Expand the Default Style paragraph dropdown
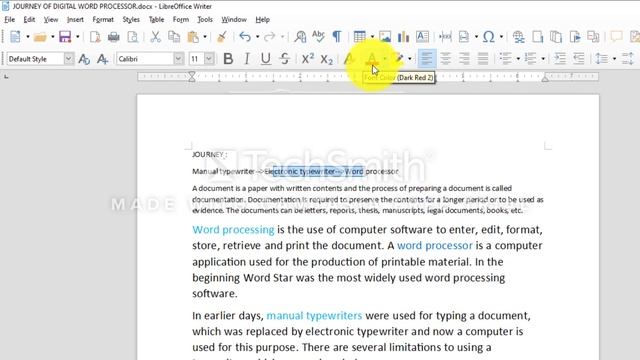Screen dimensions: 640x360 coord(69,59)
